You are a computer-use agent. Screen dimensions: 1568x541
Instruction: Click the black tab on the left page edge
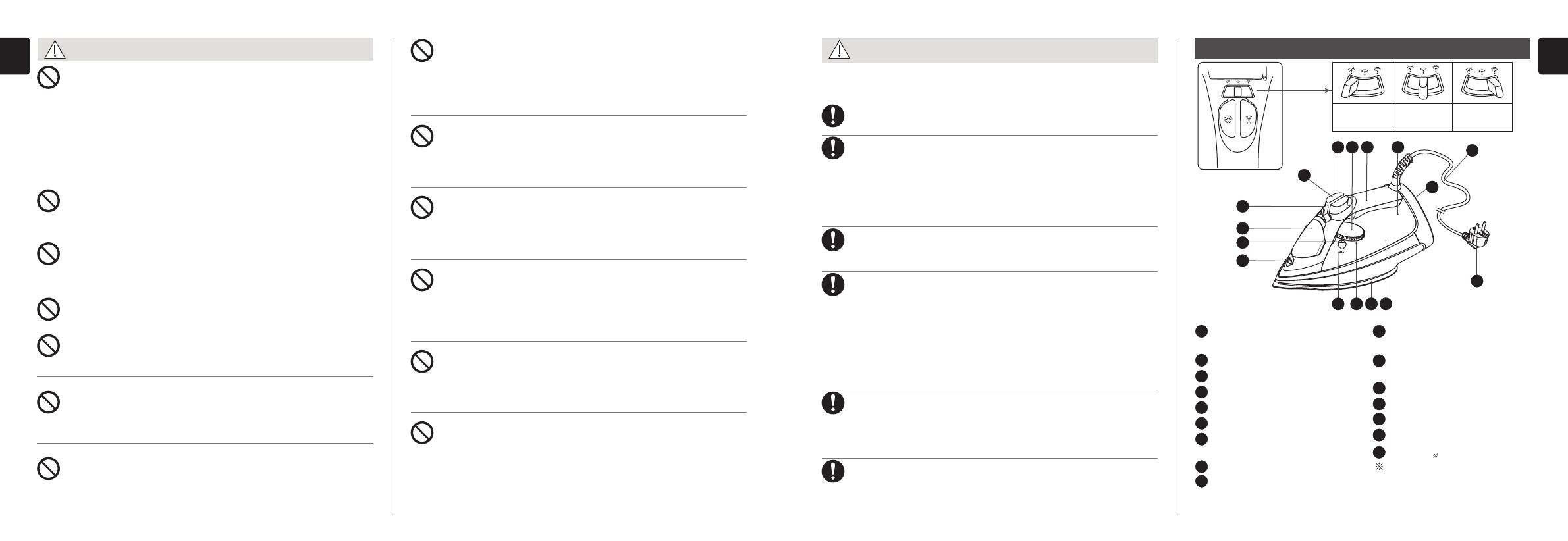pyautogui.click(x=14, y=57)
